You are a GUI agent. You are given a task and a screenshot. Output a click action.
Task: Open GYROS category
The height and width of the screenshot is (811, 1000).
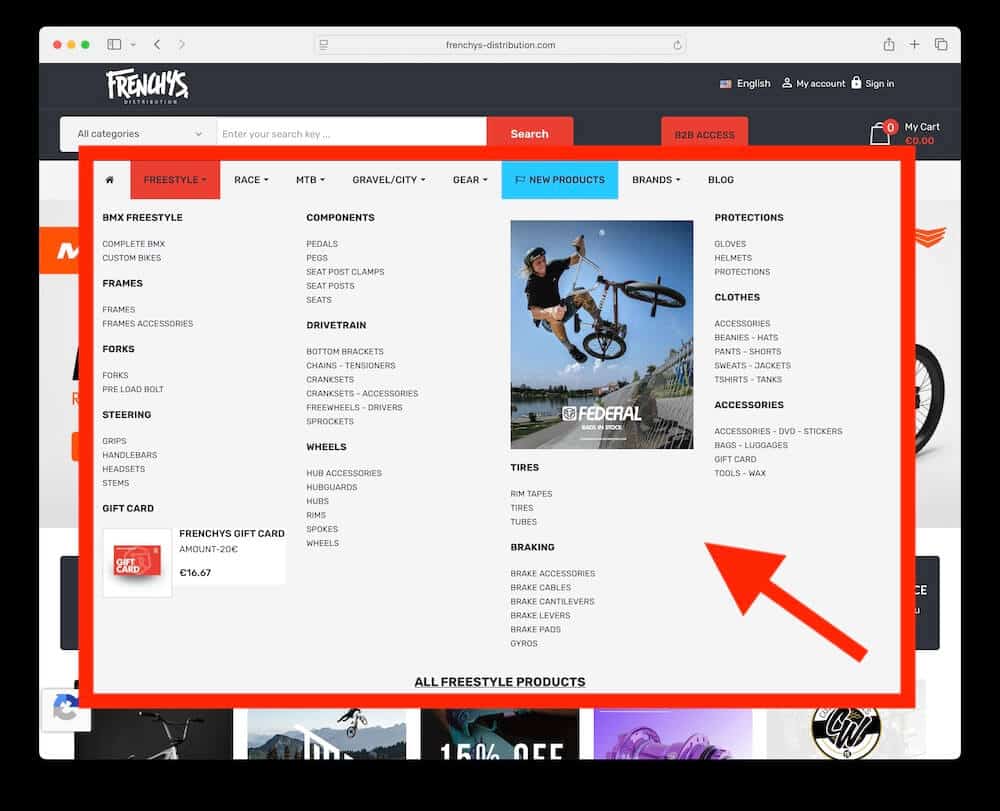[x=524, y=643]
